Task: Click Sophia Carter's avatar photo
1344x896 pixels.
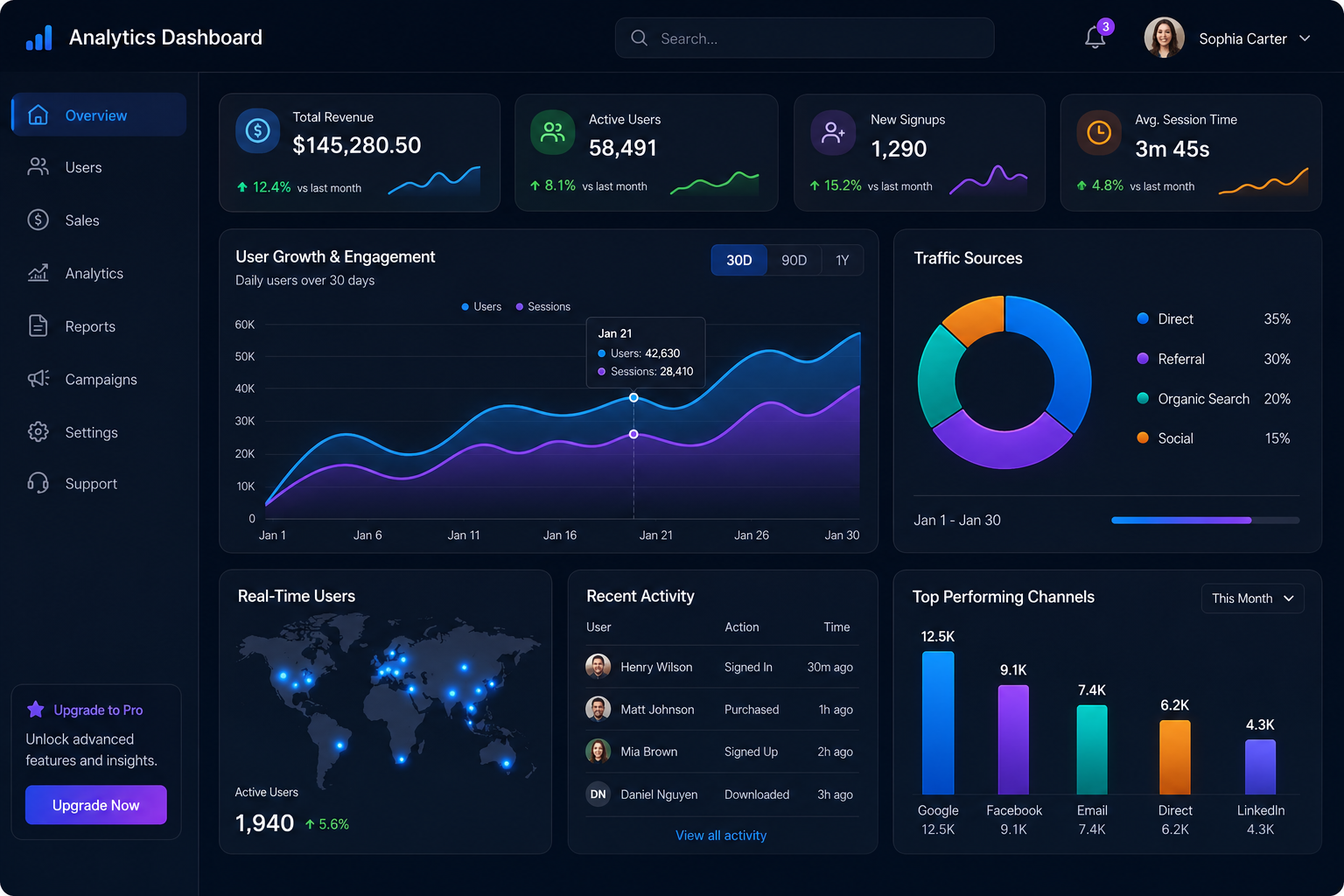Action: point(1164,38)
